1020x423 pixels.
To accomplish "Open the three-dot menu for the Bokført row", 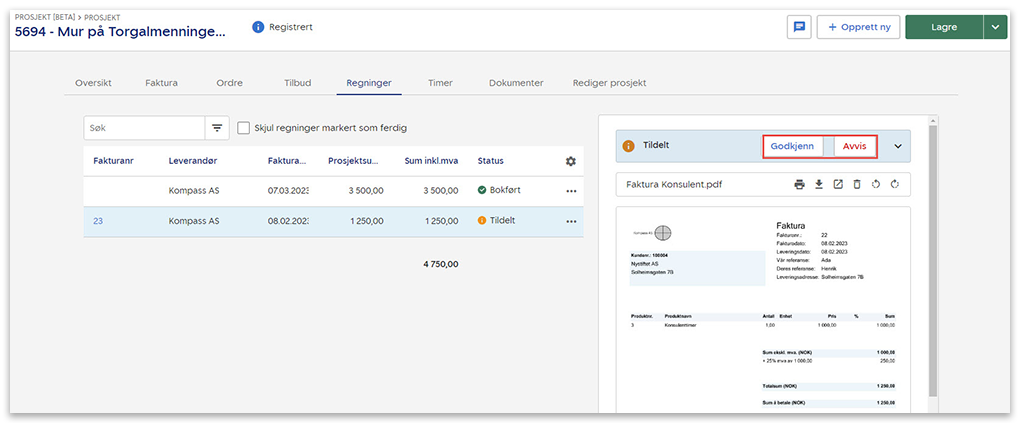I will point(571,190).
